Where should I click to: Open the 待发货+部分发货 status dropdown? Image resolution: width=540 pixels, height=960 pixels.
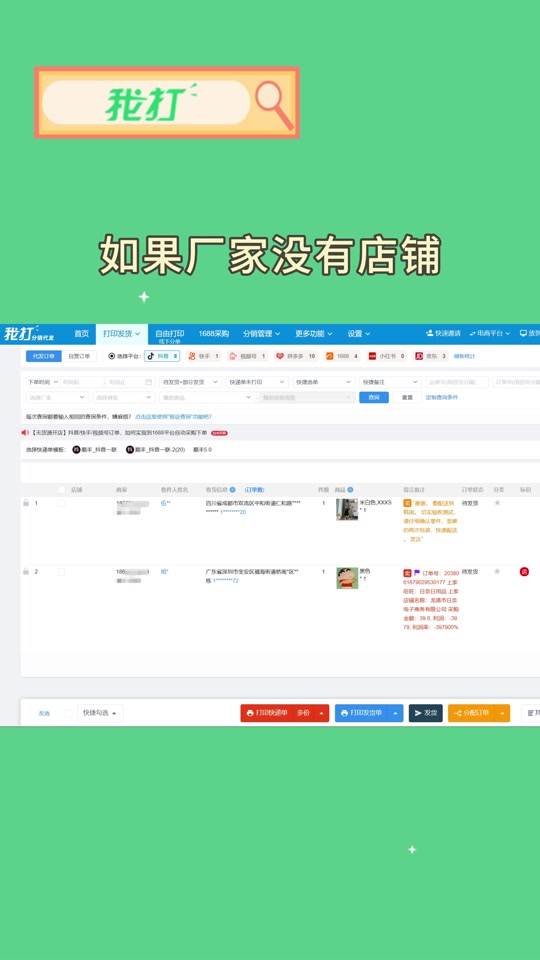coord(190,382)
